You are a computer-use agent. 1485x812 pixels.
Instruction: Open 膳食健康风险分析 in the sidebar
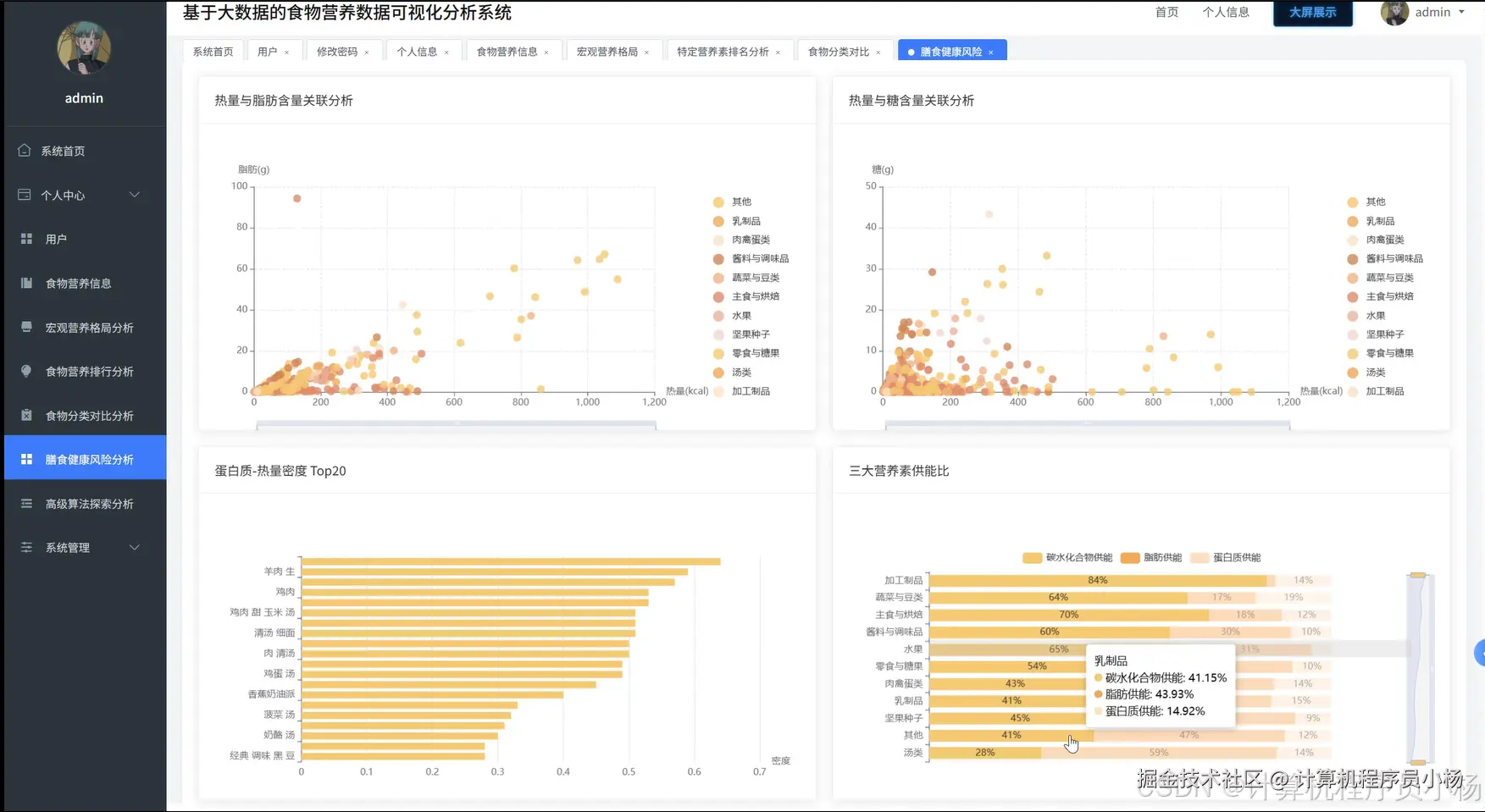coord(85,459)
